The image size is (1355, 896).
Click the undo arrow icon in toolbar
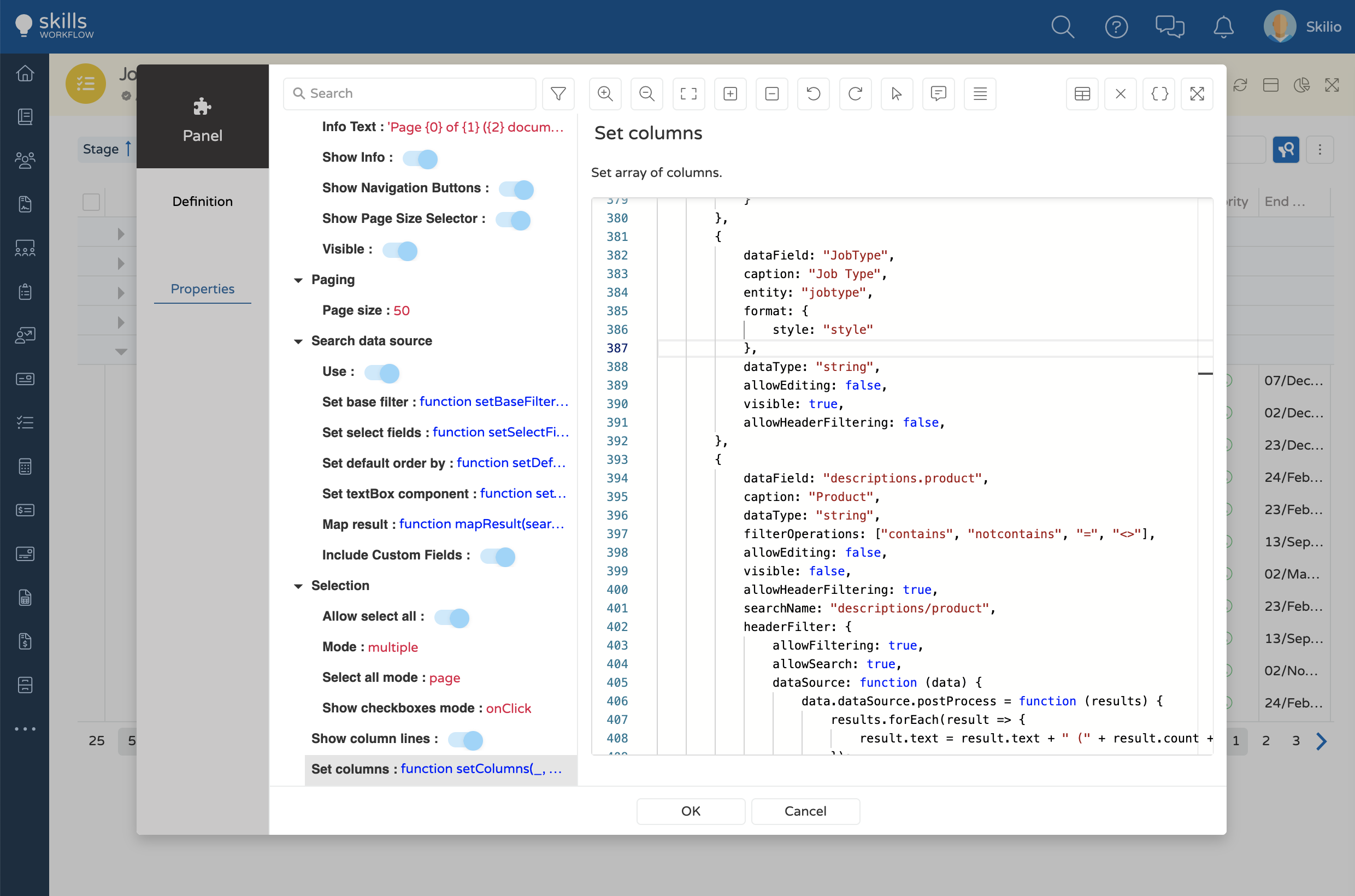(x=812, y=93)
